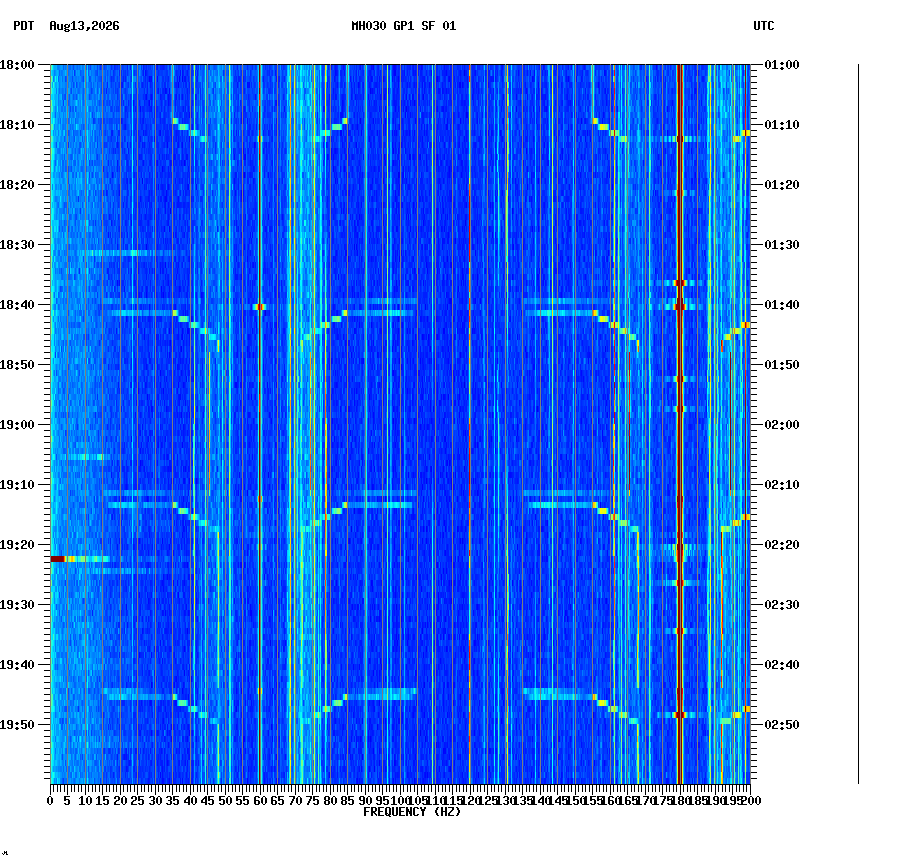Click the 18:50 PDT time label
The width and height of the screenshot is (902, 864).
click(17, 365)
